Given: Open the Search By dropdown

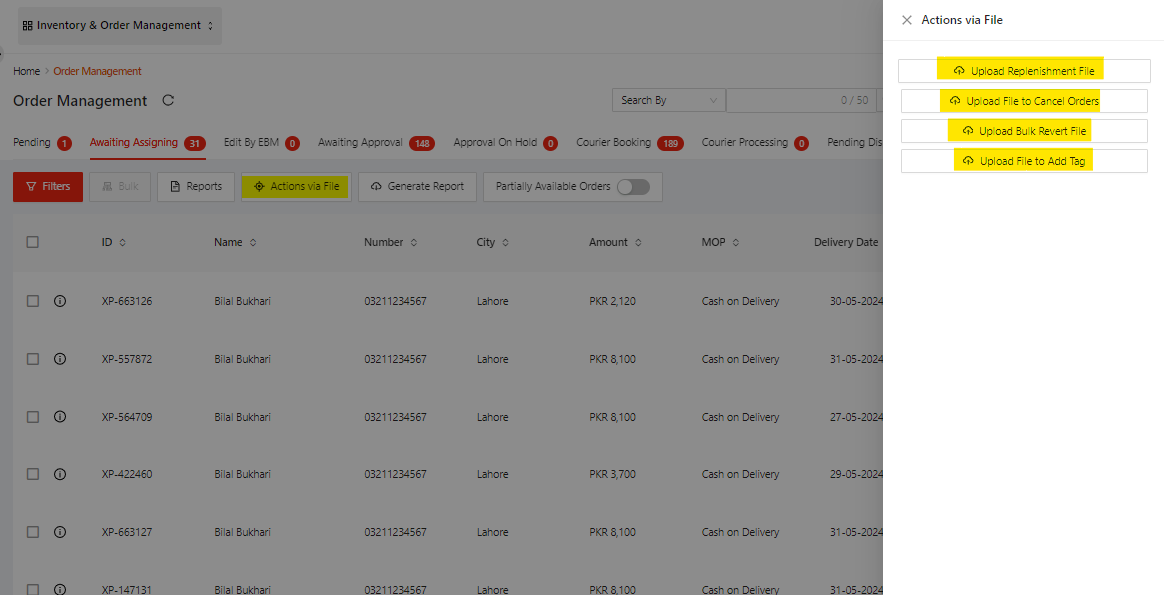Looking at the screenshot, I should point(668,101).
